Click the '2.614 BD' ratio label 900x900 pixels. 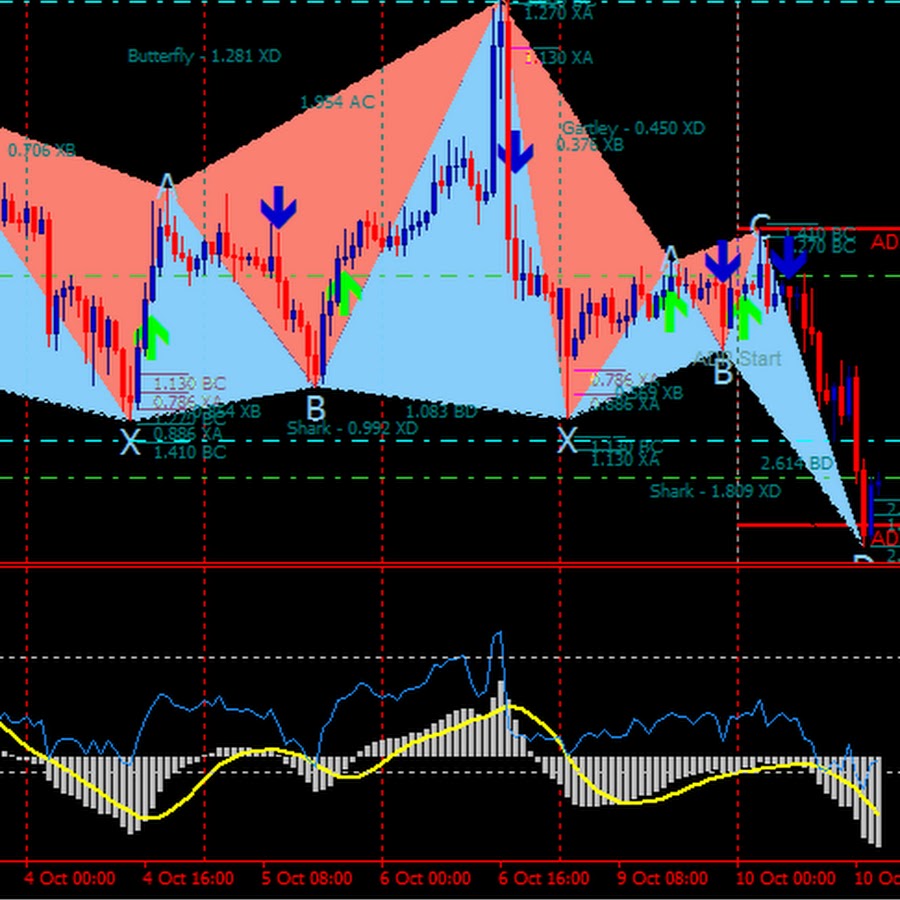(796, 464)
